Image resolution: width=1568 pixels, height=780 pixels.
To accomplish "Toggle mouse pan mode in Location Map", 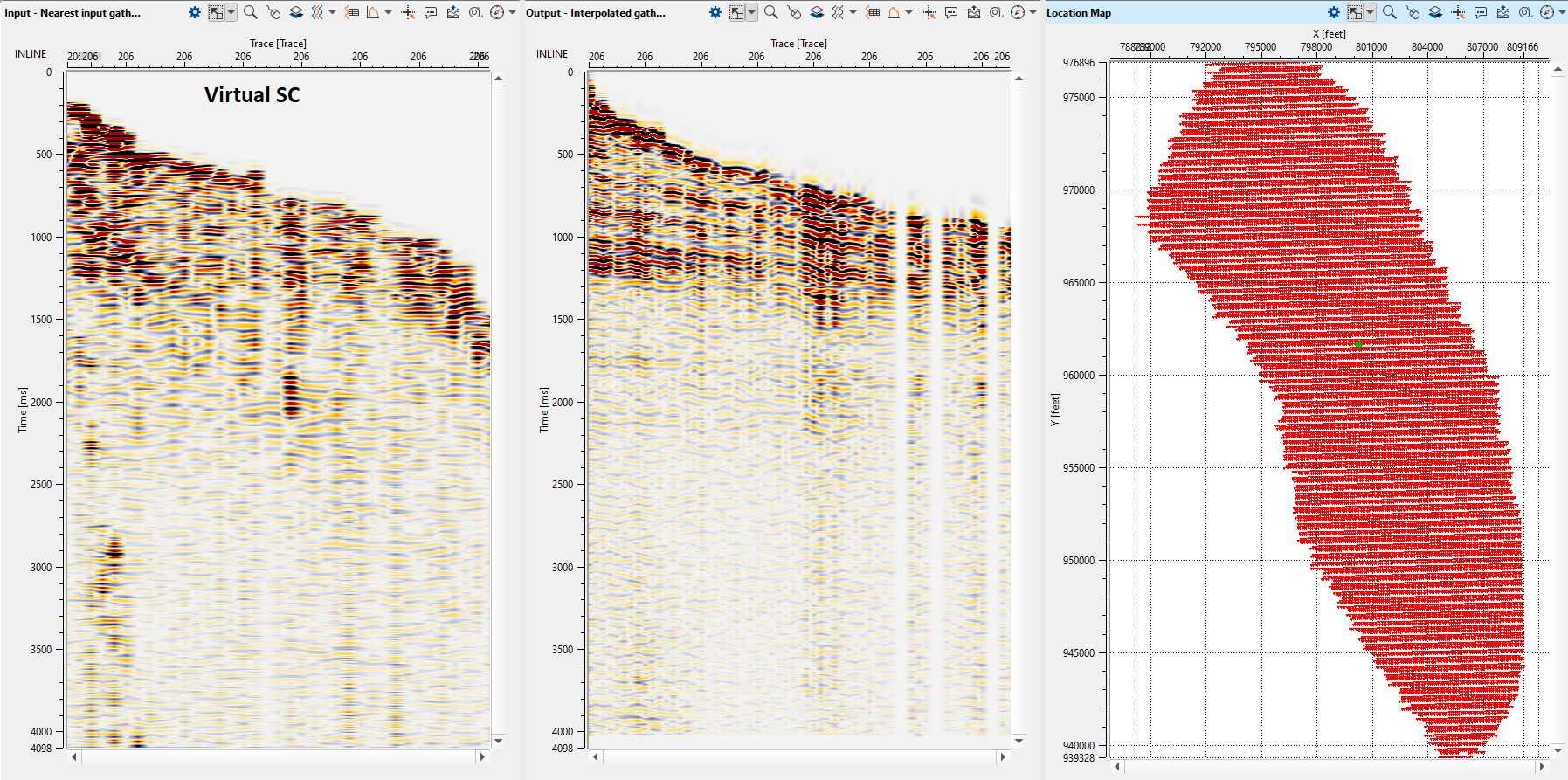I will point(1413,12).
